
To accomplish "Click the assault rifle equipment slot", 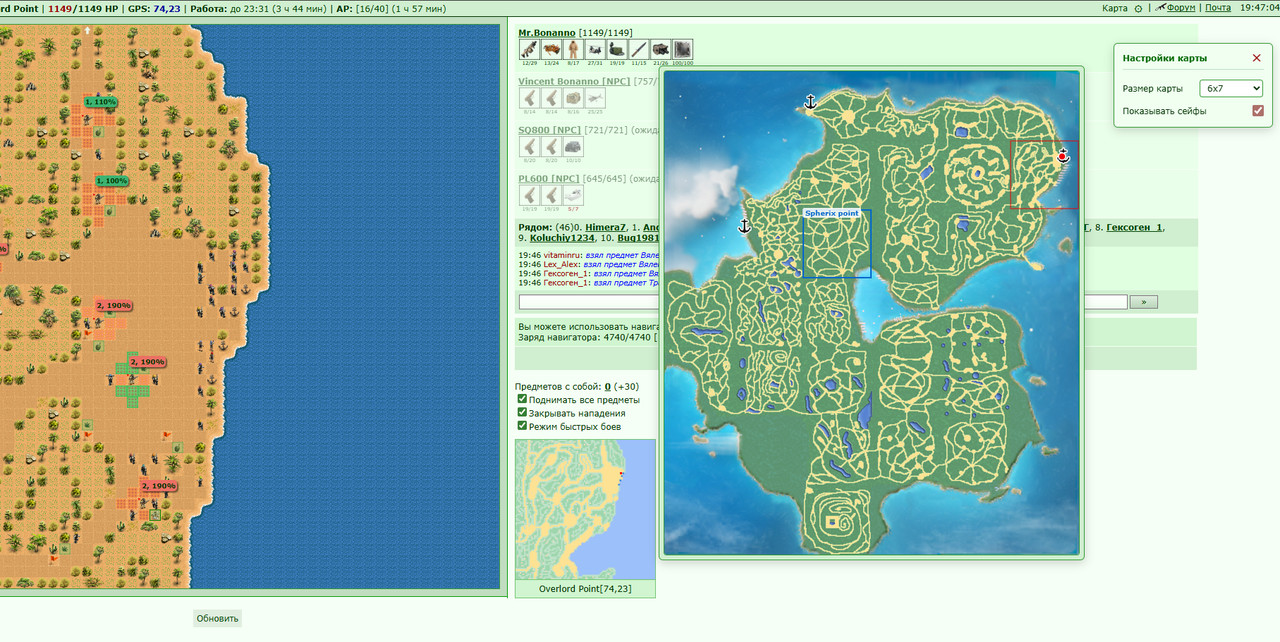I will [x=529, y=49].
